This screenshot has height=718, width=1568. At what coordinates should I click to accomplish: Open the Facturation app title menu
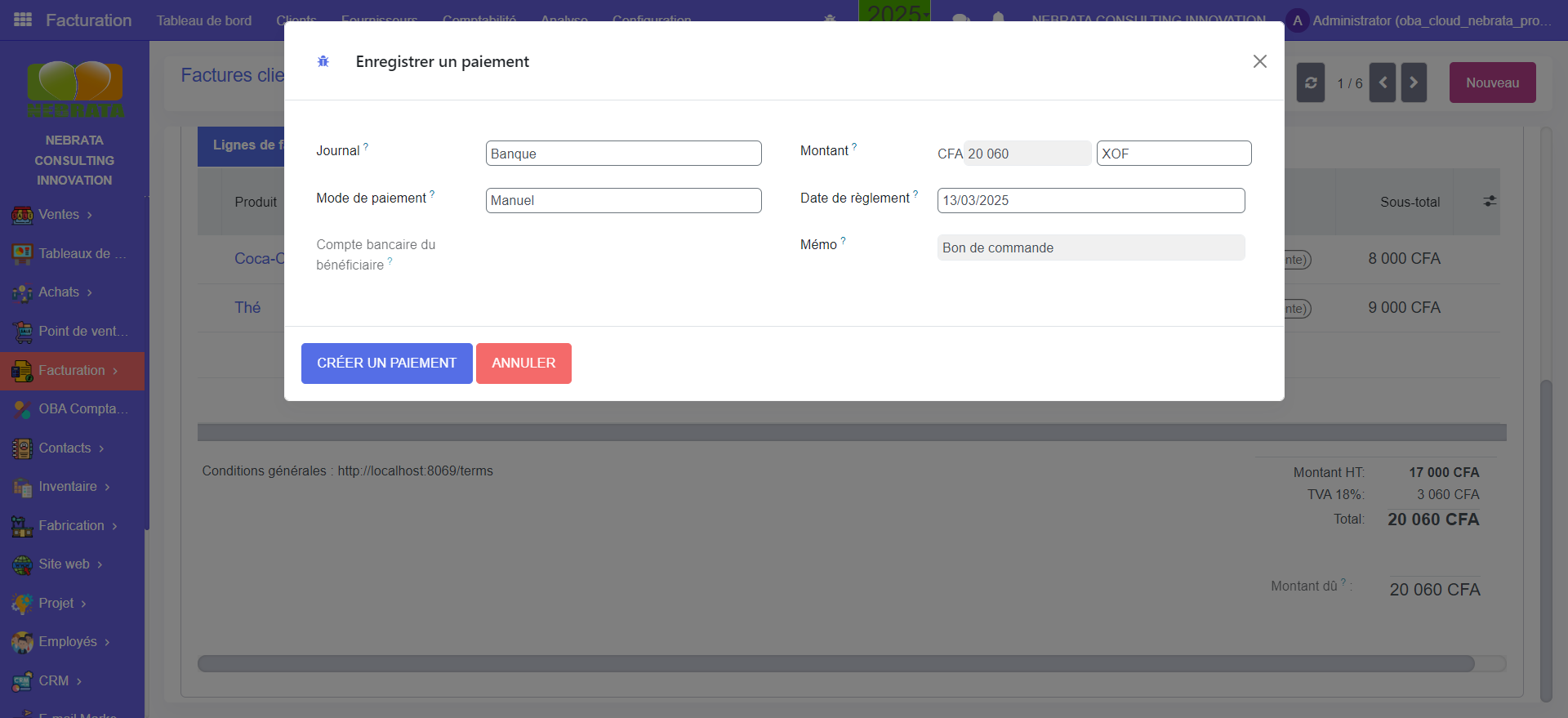click(88, 20)
